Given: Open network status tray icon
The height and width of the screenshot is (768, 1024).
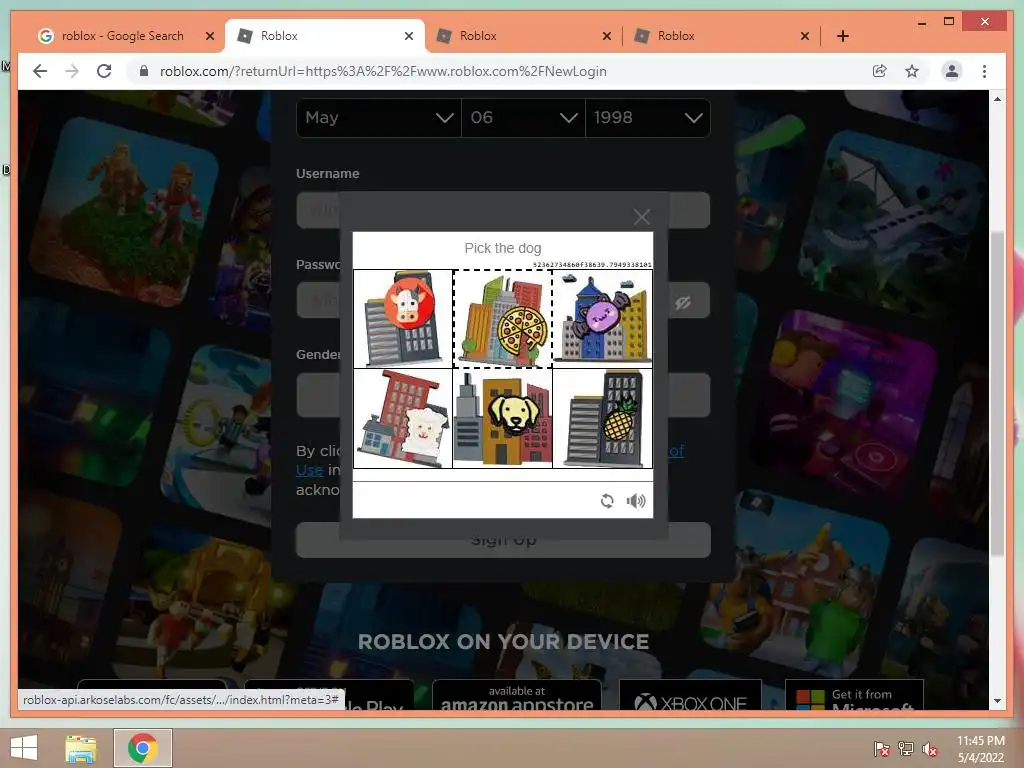Looking at the screenshot, I should click(906, 748).
